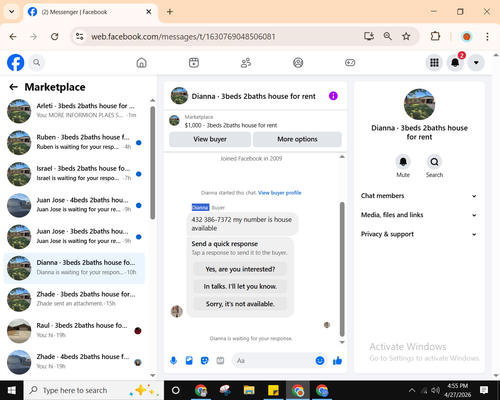Click the $1,000 listing title in the chat header
The width and height of the screenshot is (500, 400).
[x=231, y=125]
